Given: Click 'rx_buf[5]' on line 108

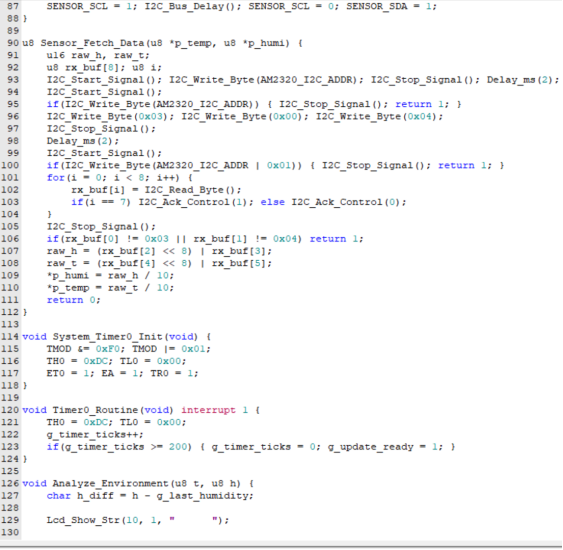Looking at the screenshot, I should point(238,263).
